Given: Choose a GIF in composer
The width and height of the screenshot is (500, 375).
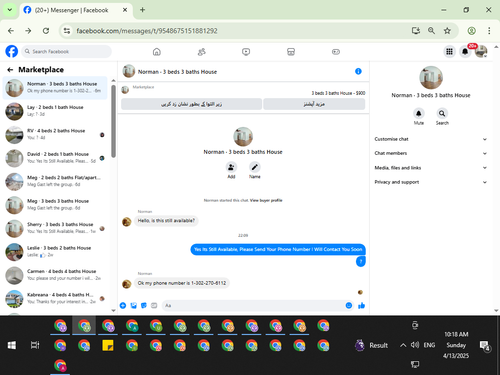Looking at the screenshot, I should coord(154,305).
